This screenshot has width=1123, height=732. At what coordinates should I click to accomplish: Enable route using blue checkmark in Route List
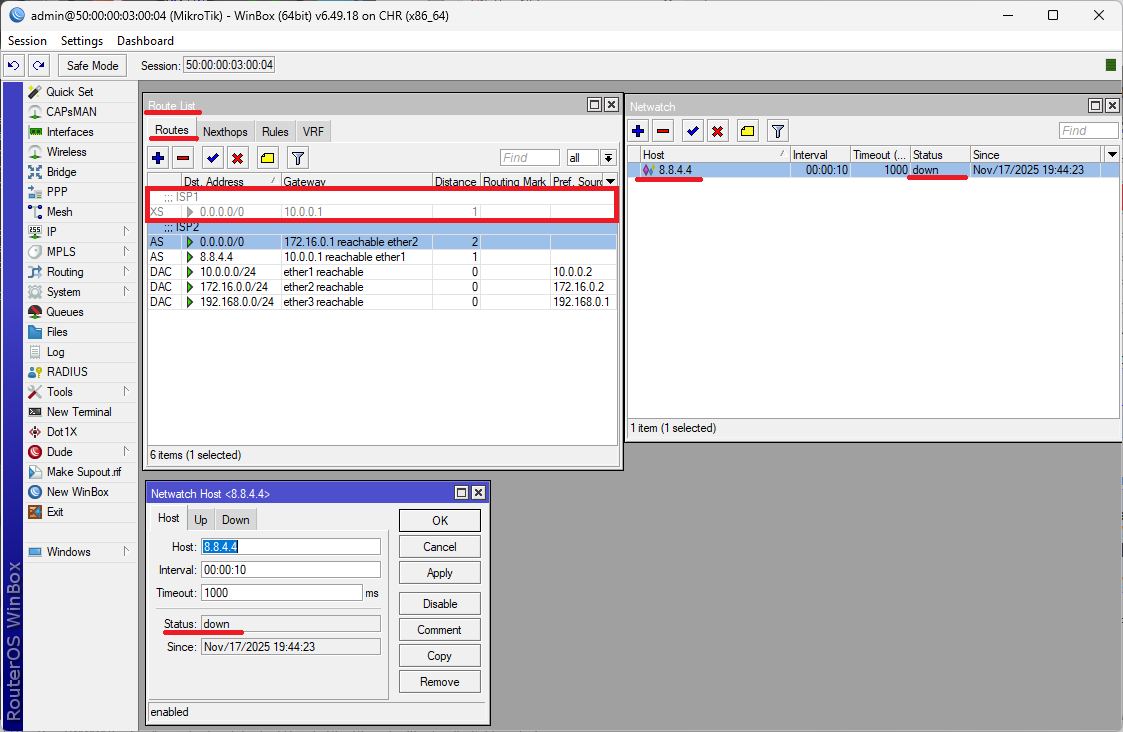click(x=212, y=157)
